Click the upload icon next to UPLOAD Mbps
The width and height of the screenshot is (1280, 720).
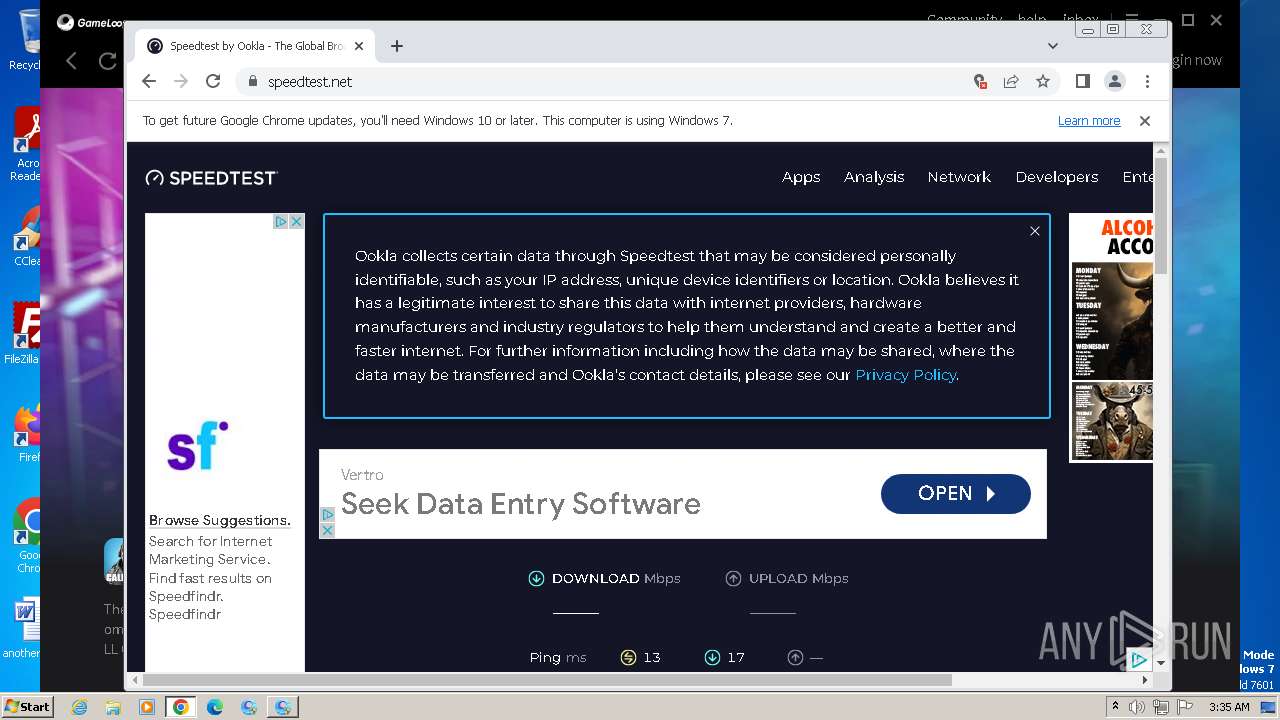(733, 578)
